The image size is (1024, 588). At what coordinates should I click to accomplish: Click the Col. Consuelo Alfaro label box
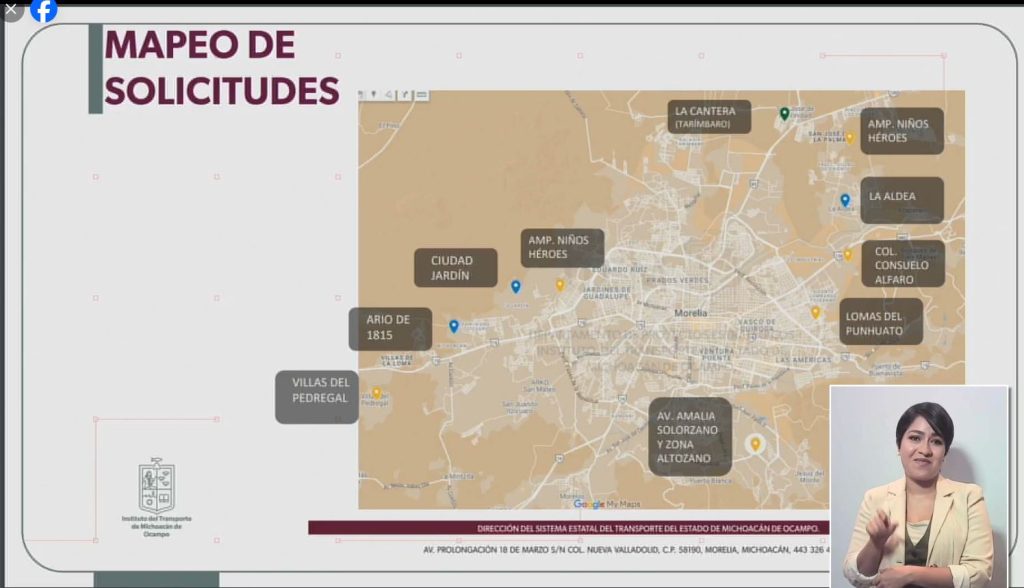(902, 264)
